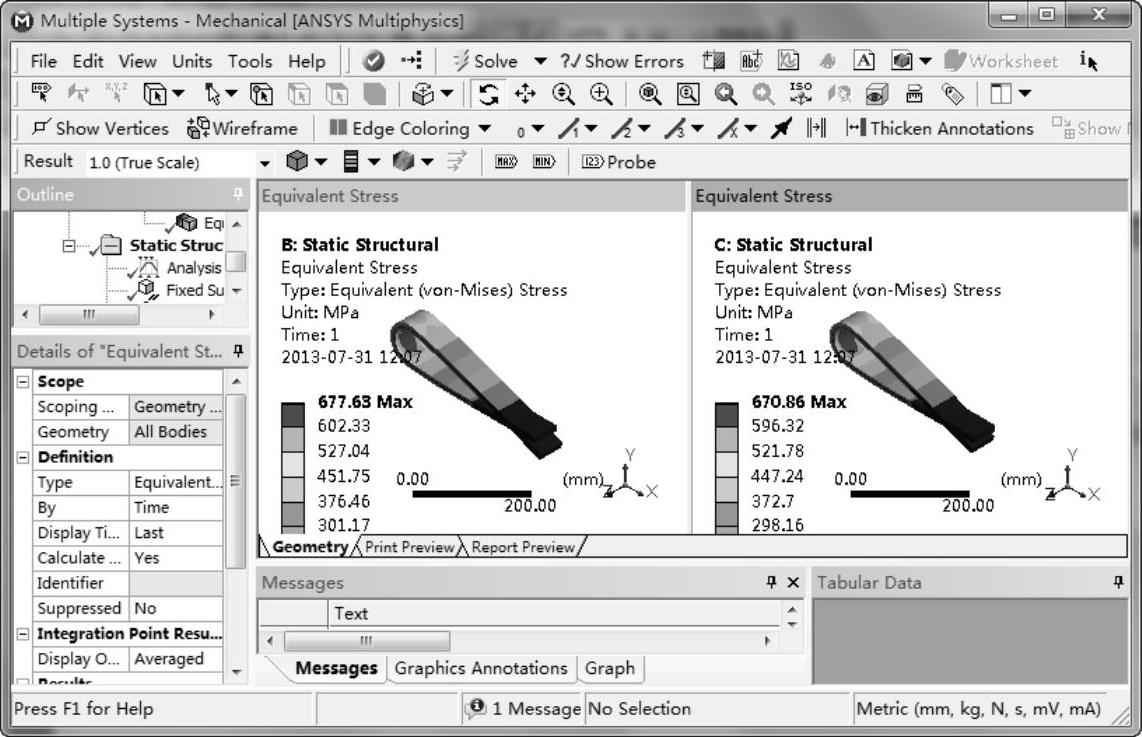Collapse the Definition section
This screenshot has width=1142, height=737.
tap(23, 457)
